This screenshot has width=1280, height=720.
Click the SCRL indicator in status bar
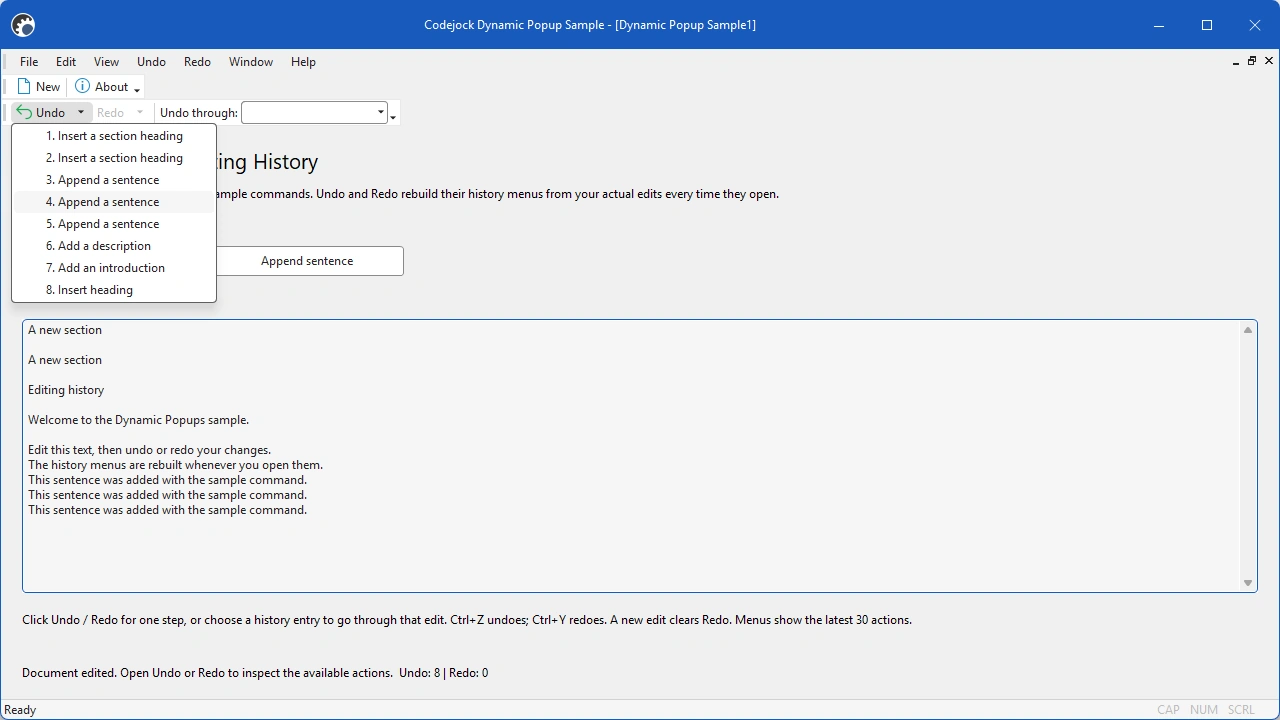(1241, 710)
